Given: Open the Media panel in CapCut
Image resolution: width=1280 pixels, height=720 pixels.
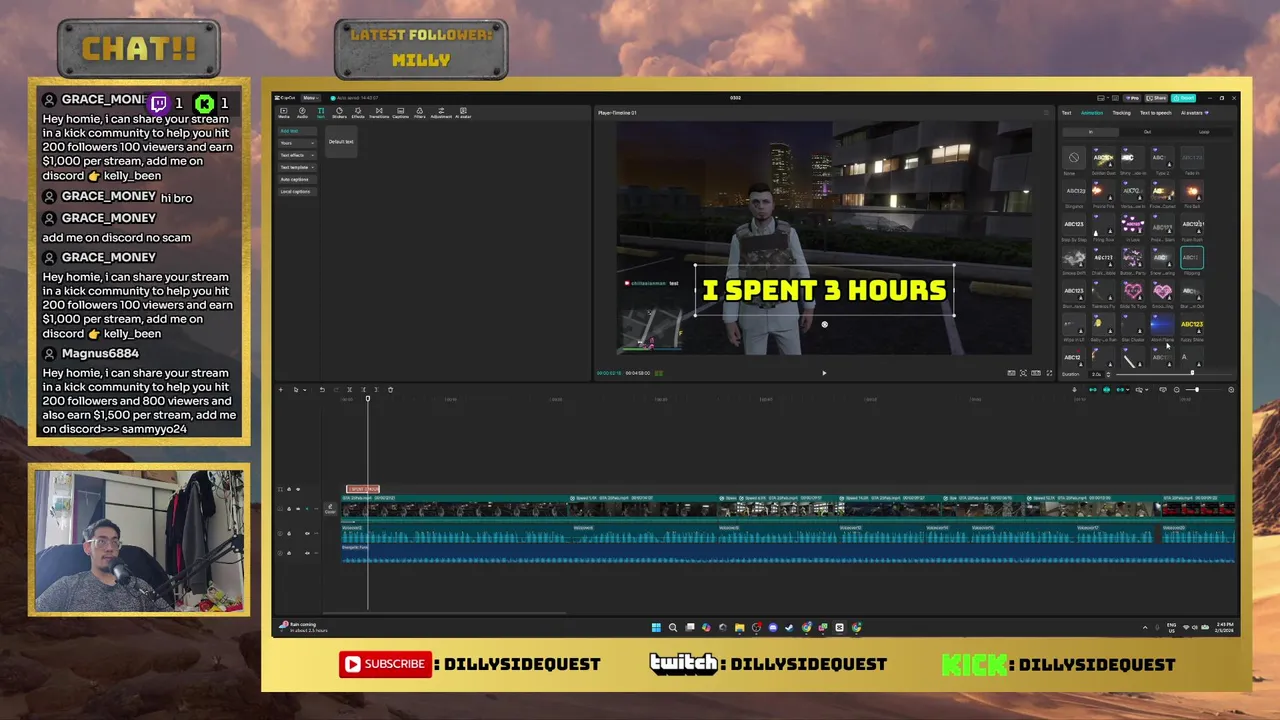Looking at the screenshot, I should coord(284,113).
